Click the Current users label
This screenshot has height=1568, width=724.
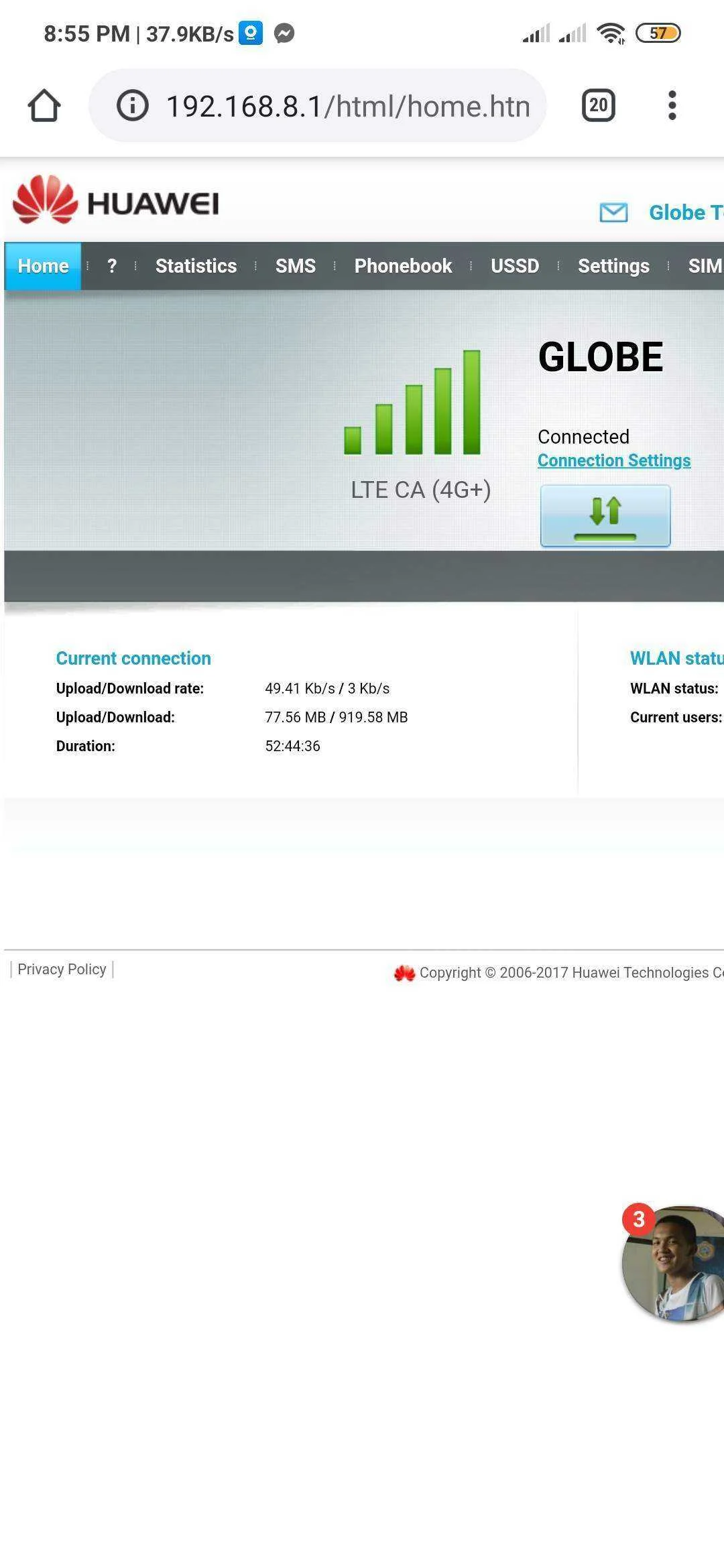click(676, 717)
